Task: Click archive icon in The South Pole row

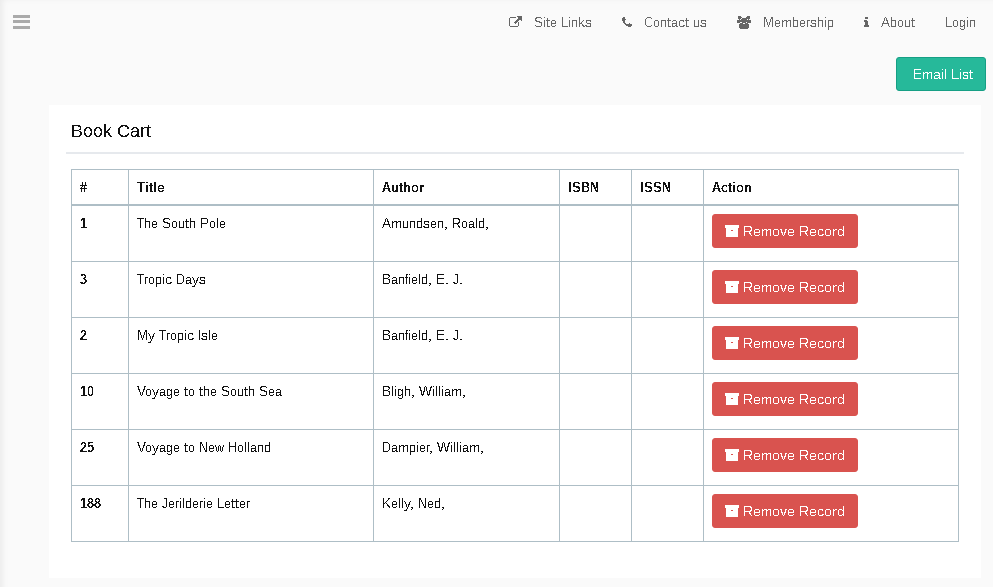Action: click(x=732, y=231)
